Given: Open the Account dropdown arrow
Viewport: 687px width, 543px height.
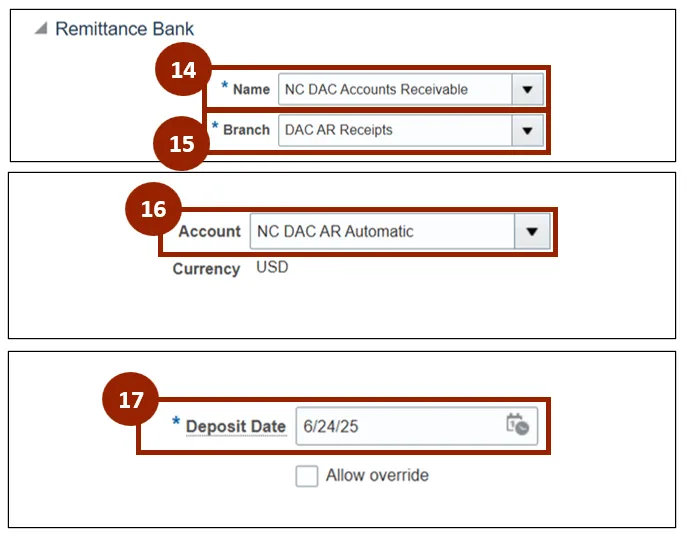Looking at the screenshot, I should pyautogui.click(x=532, y=231).
